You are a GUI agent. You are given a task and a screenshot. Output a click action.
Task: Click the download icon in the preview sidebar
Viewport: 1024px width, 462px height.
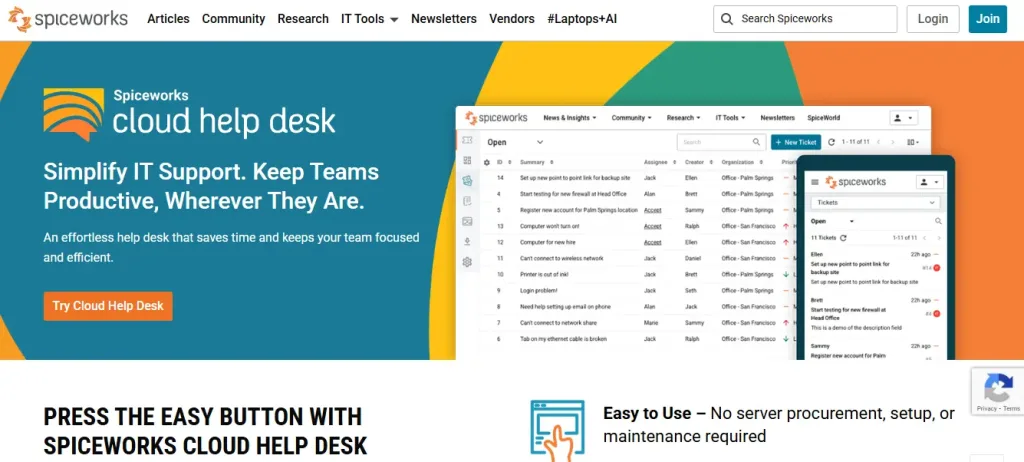tap(467, 241)
